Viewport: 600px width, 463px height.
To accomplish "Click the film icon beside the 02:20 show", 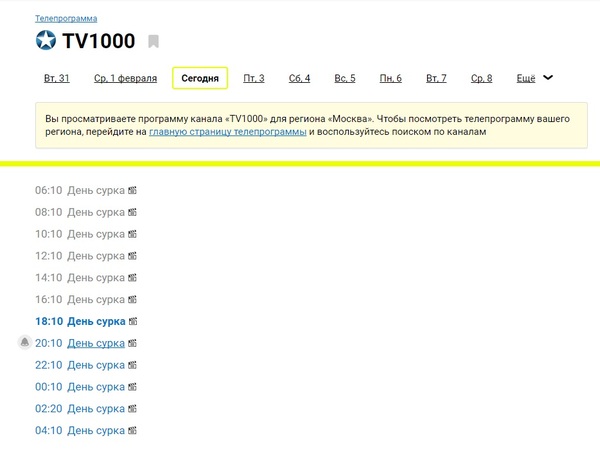I will coord(132,409).
